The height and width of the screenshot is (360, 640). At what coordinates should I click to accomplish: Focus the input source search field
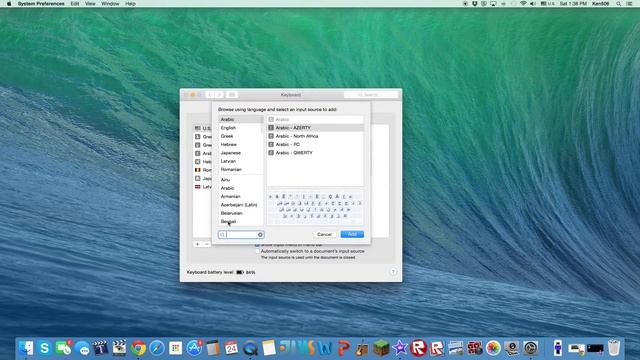coord(241,235)
